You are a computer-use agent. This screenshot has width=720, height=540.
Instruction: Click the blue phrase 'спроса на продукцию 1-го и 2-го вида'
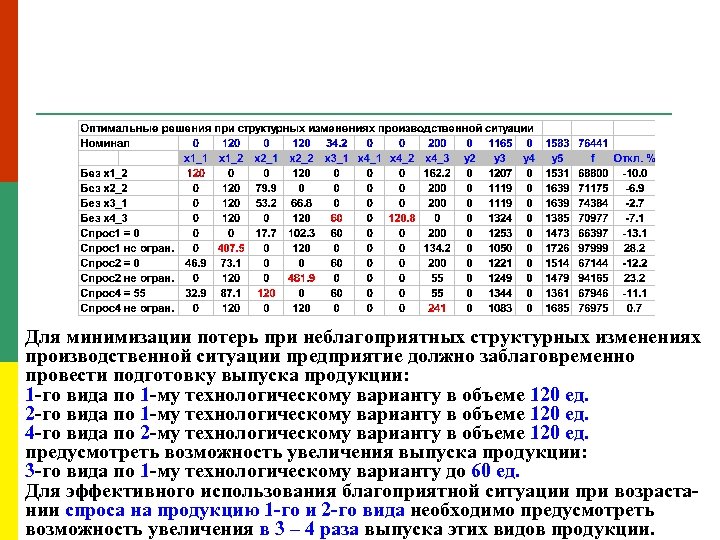tap(235, 510)
